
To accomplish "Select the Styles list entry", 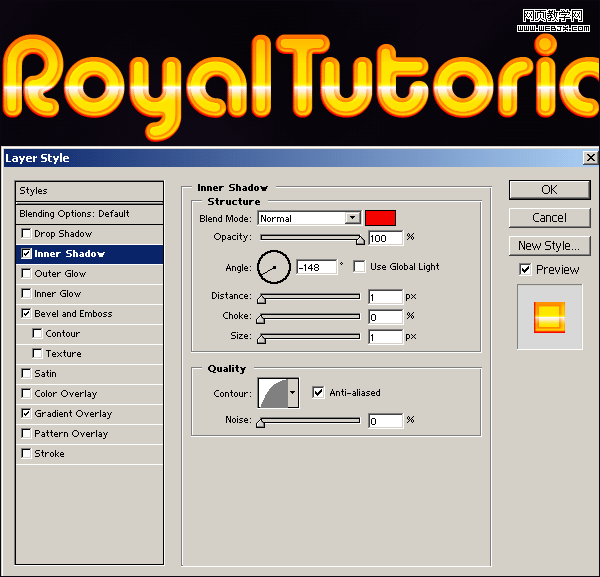I will coord(90,191).
